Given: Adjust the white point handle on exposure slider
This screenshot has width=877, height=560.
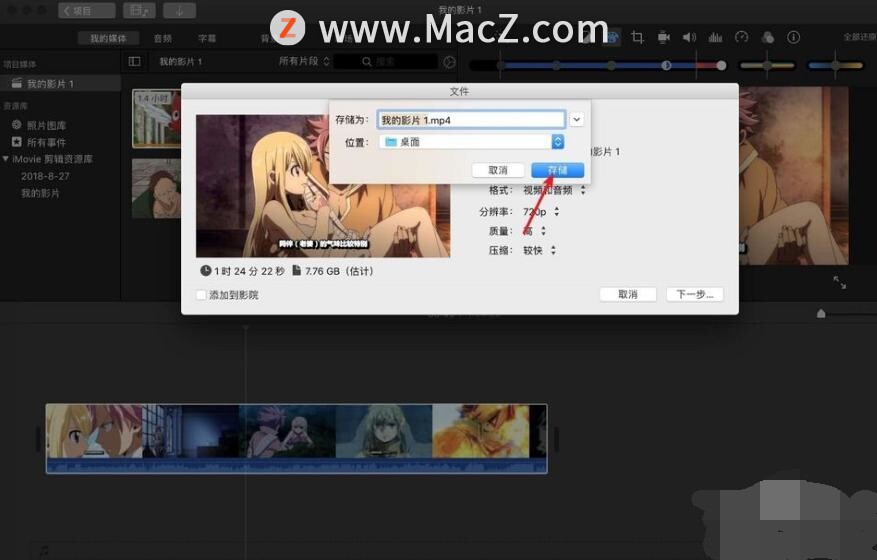Looking at the screenshot, I should 722,65.
